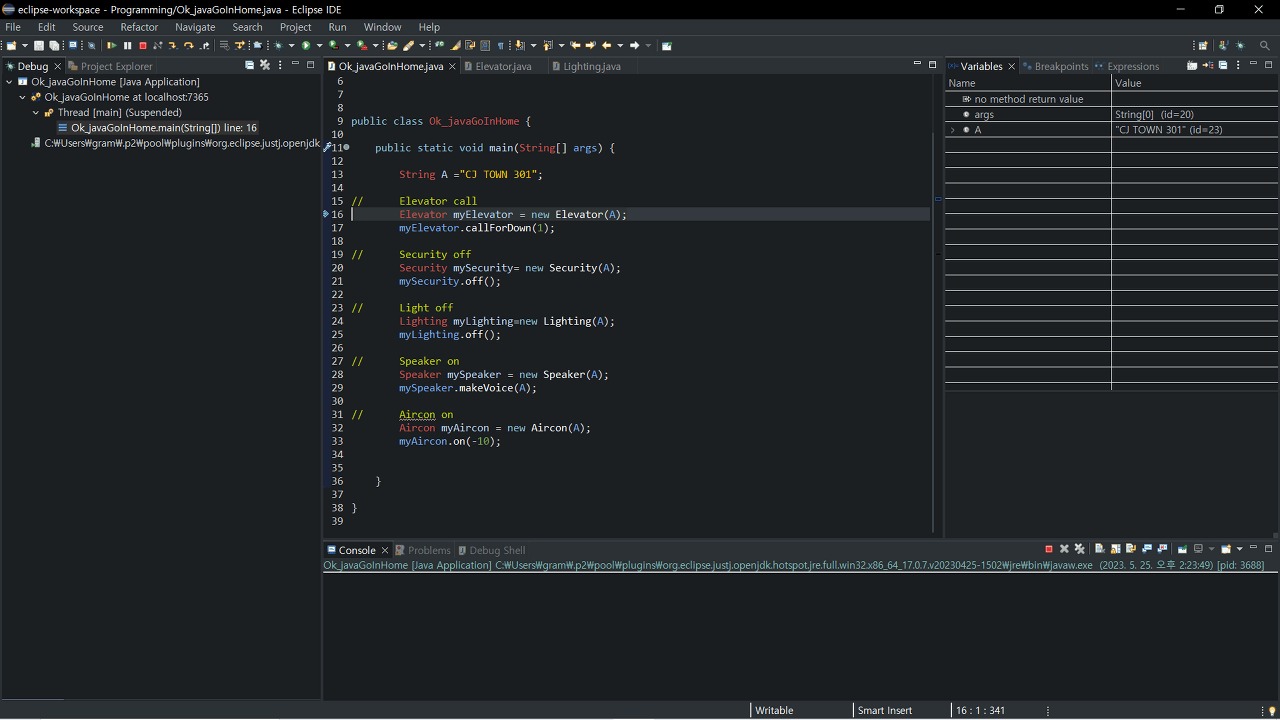This screenshot has width=1280, height=720.
Task: Click Collapse All in Variables view
Action: (1223, 66)
